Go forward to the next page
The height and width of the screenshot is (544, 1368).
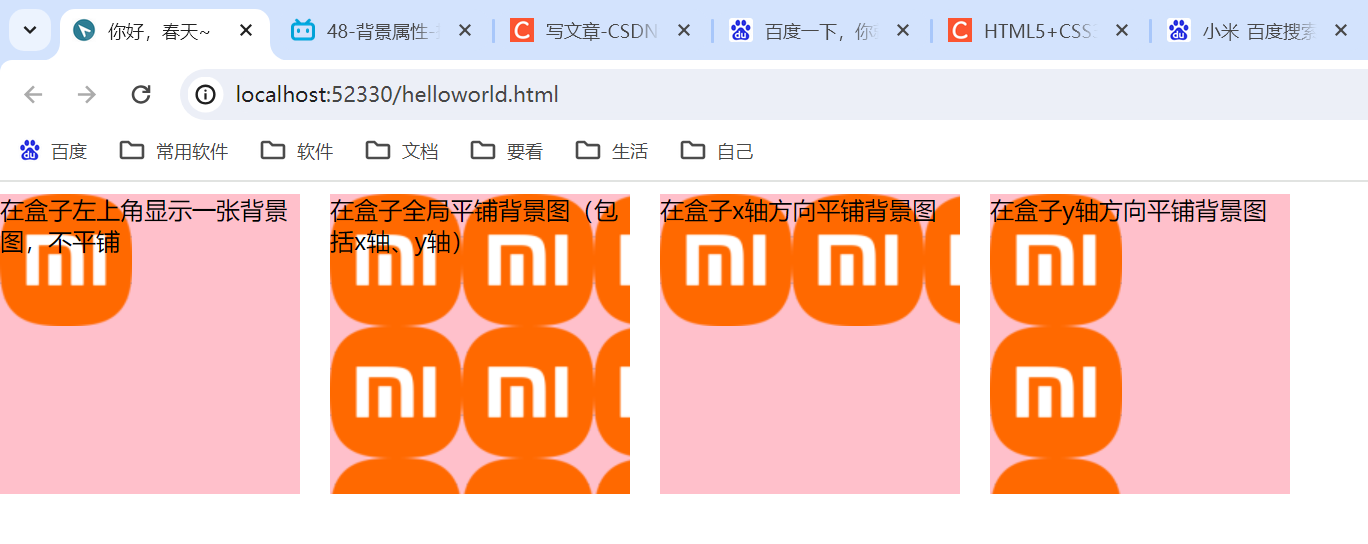coord(87,95)
